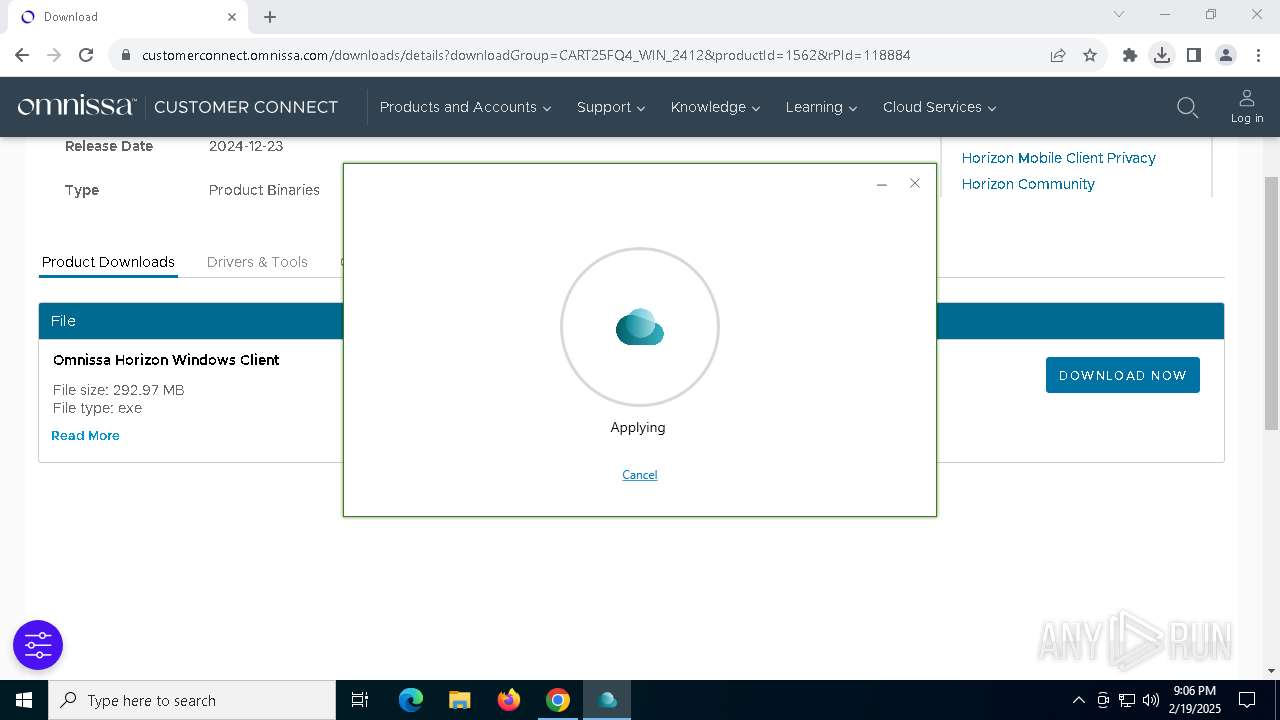
Task: Expand the Support menu
Action: pos(611,107)
